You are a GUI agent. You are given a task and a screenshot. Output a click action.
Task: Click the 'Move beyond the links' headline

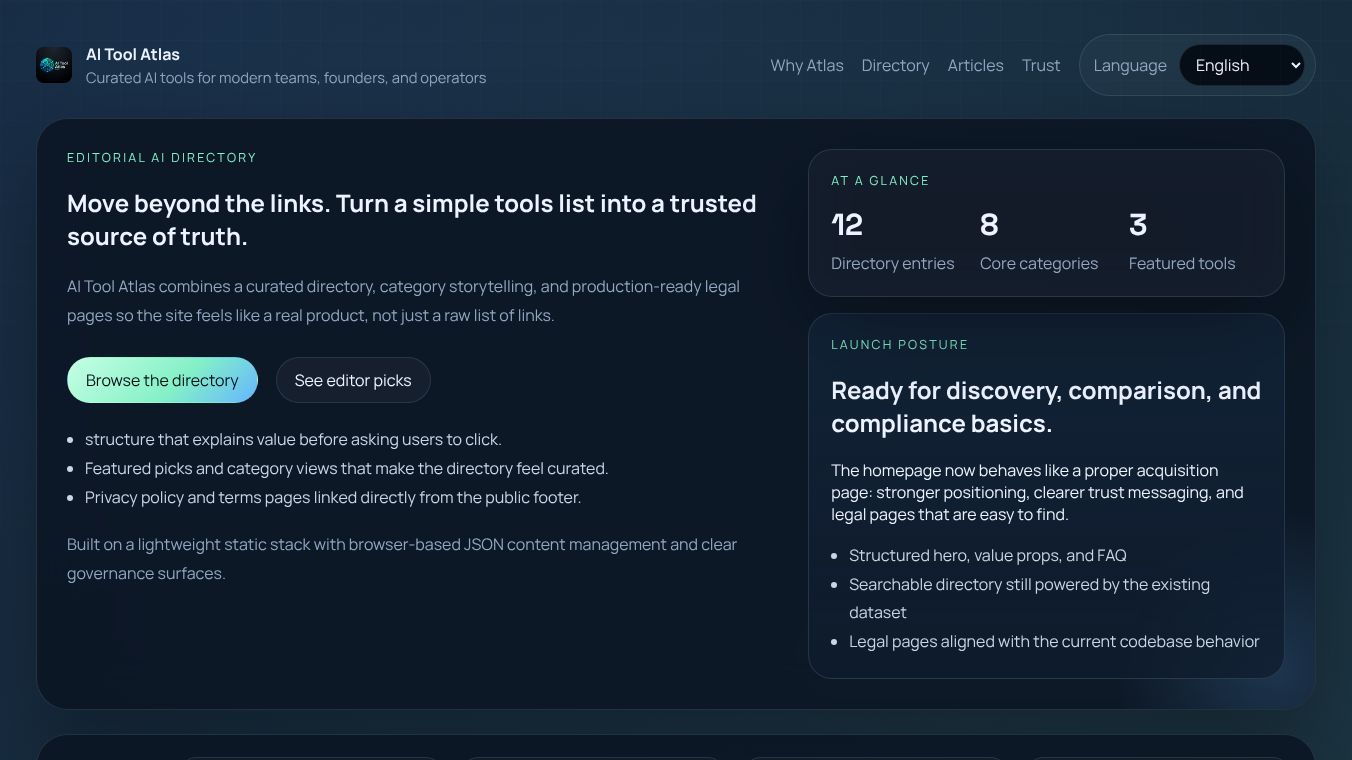412,220
